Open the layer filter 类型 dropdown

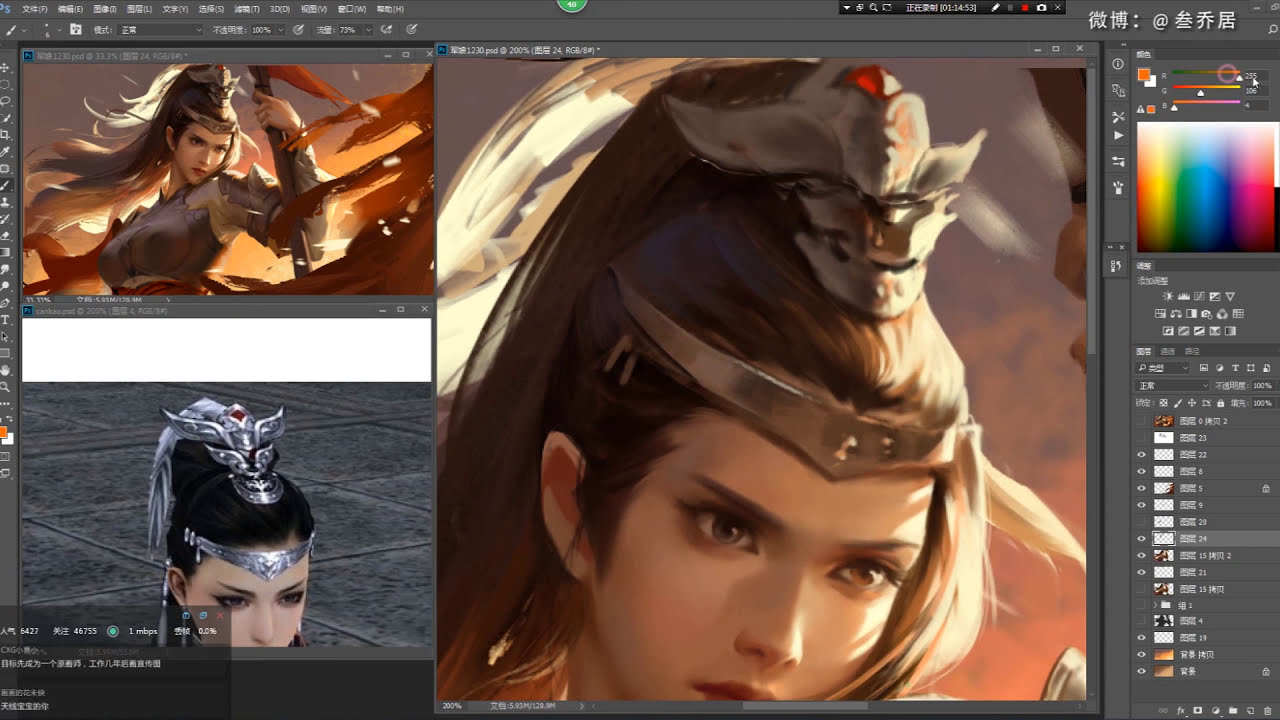pos(1163,369)
